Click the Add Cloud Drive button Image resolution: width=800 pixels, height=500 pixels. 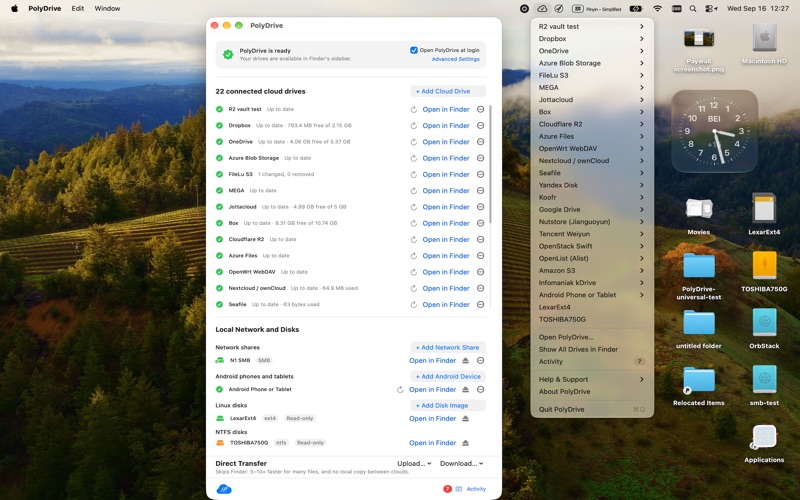[x=448, y=91]
